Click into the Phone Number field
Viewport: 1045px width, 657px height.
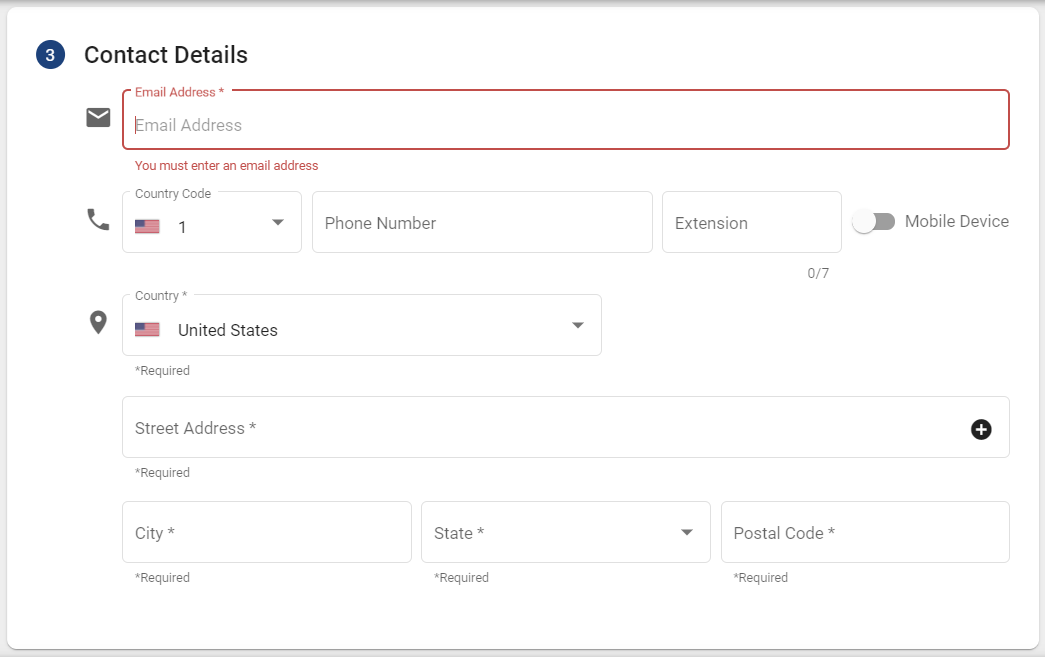[482, 223]
